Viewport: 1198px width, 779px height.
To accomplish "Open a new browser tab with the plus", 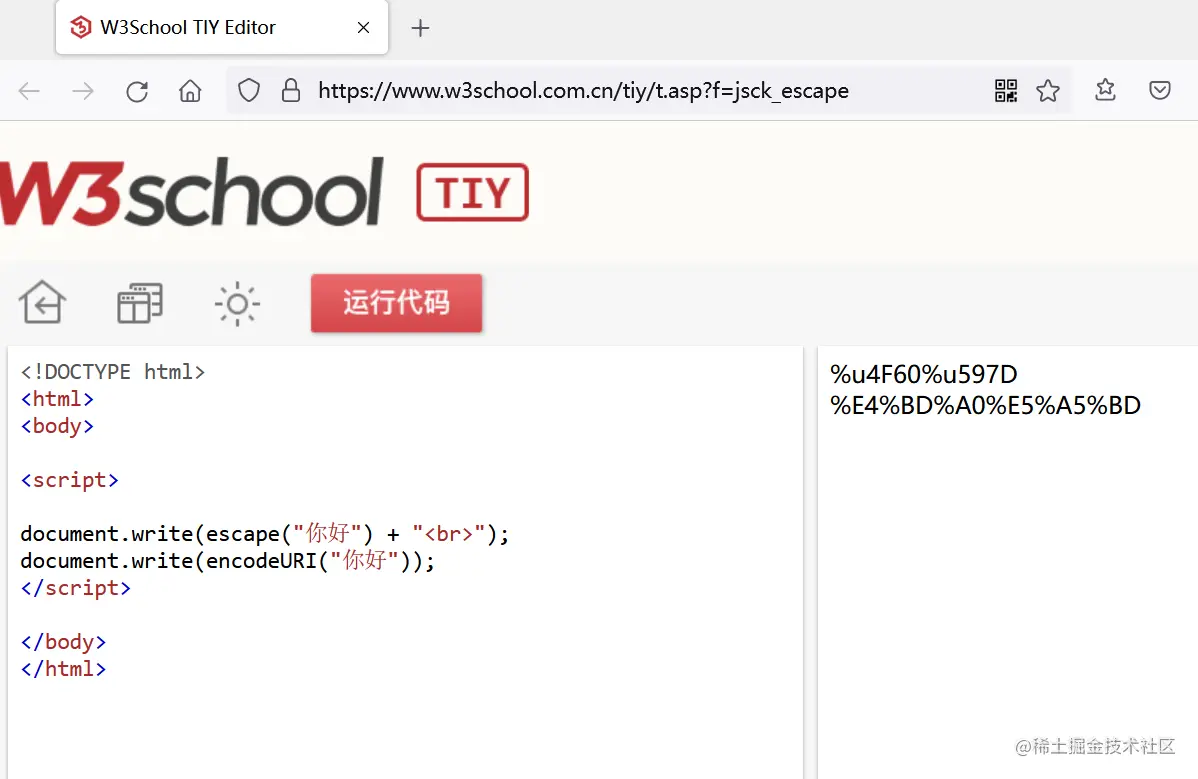I will pos(420,27).
